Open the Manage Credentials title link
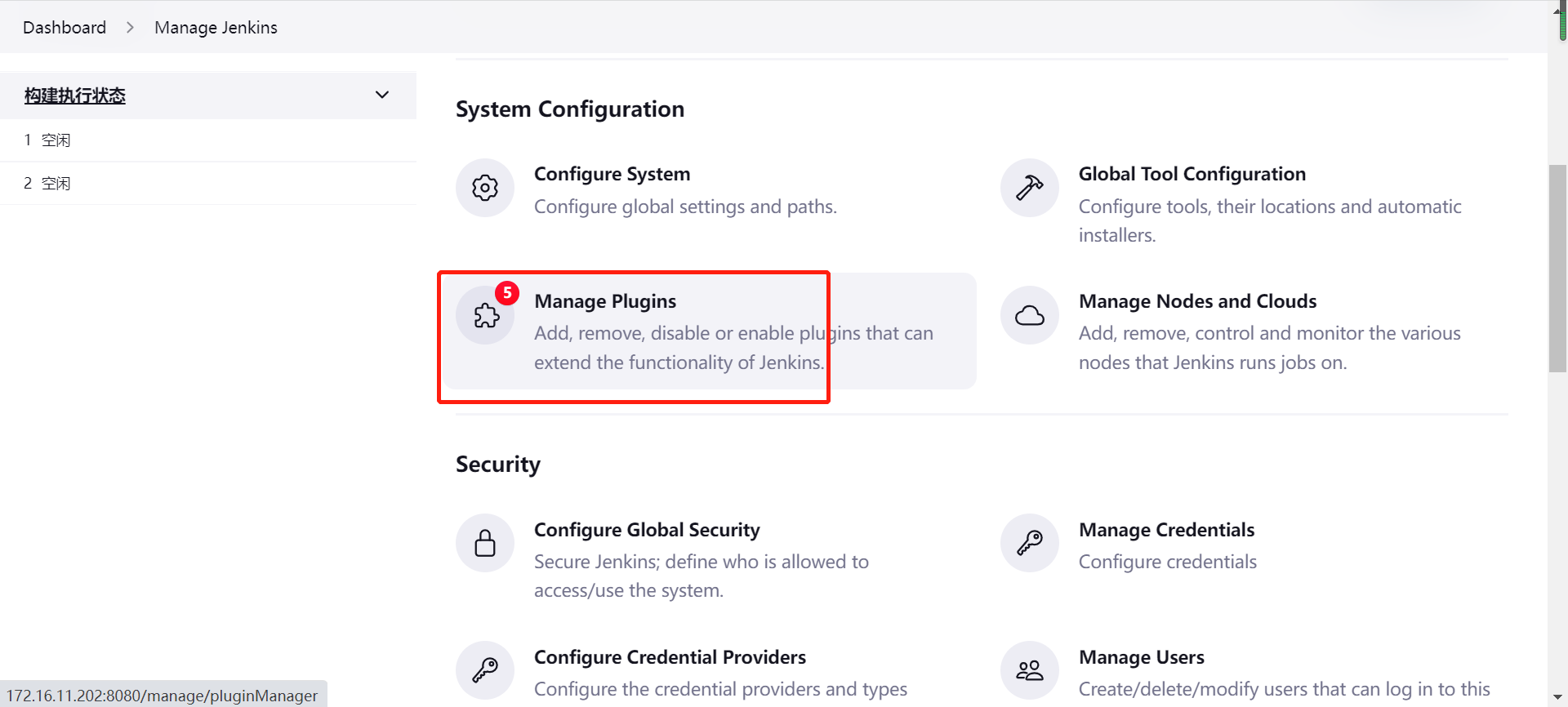This screenshot has height=707, width=1568. [1166, 530]
